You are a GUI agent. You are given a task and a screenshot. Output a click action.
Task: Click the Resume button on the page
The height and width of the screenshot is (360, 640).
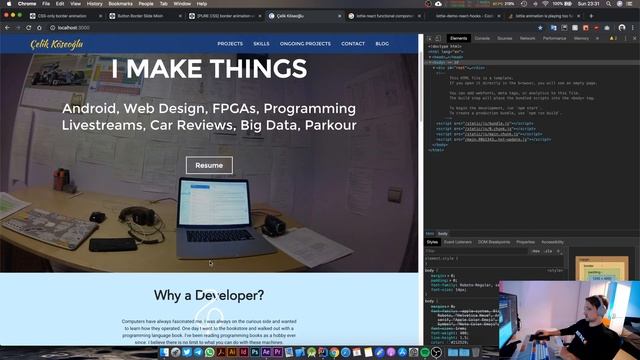[x=209, y=165]
